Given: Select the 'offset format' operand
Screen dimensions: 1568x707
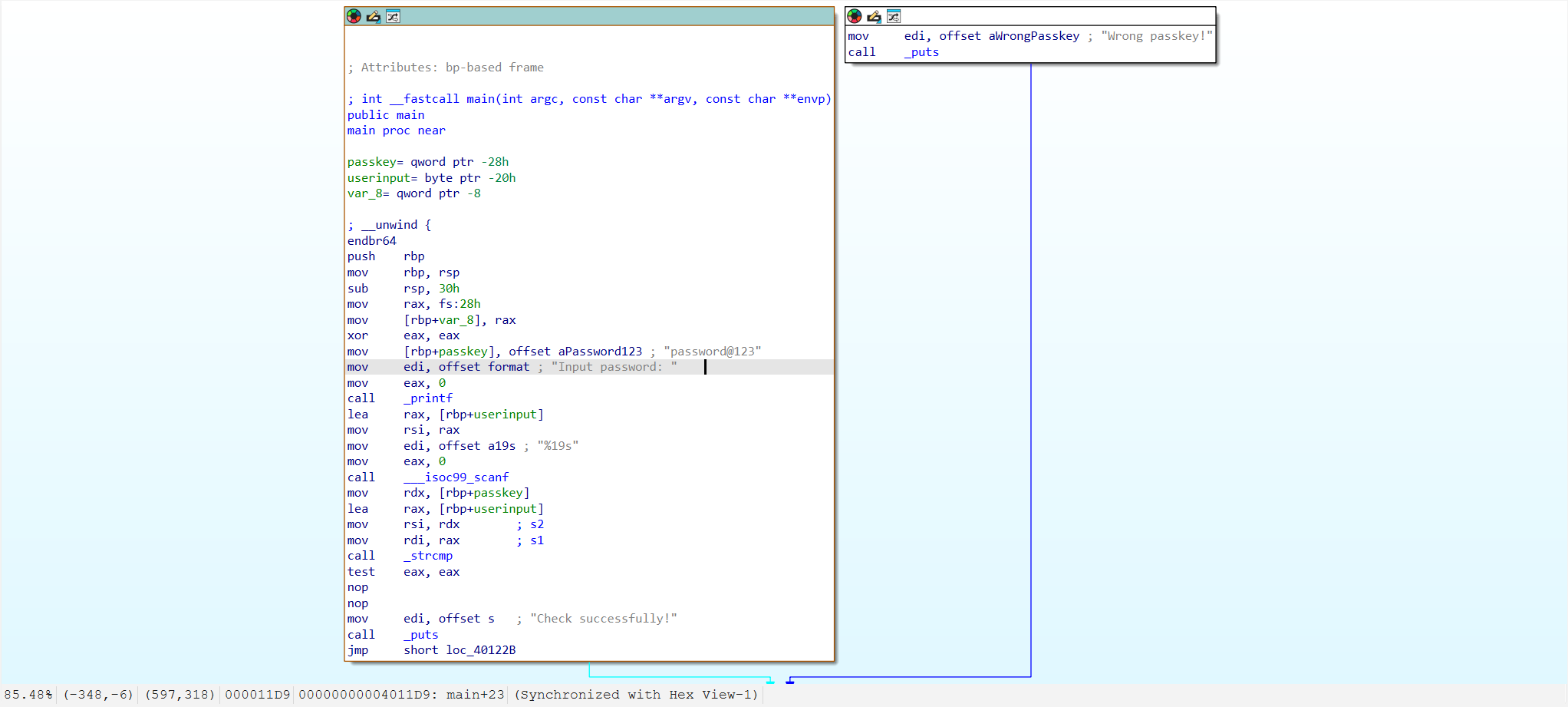Looking at the screenshot, I should click(x=484, y=367).
